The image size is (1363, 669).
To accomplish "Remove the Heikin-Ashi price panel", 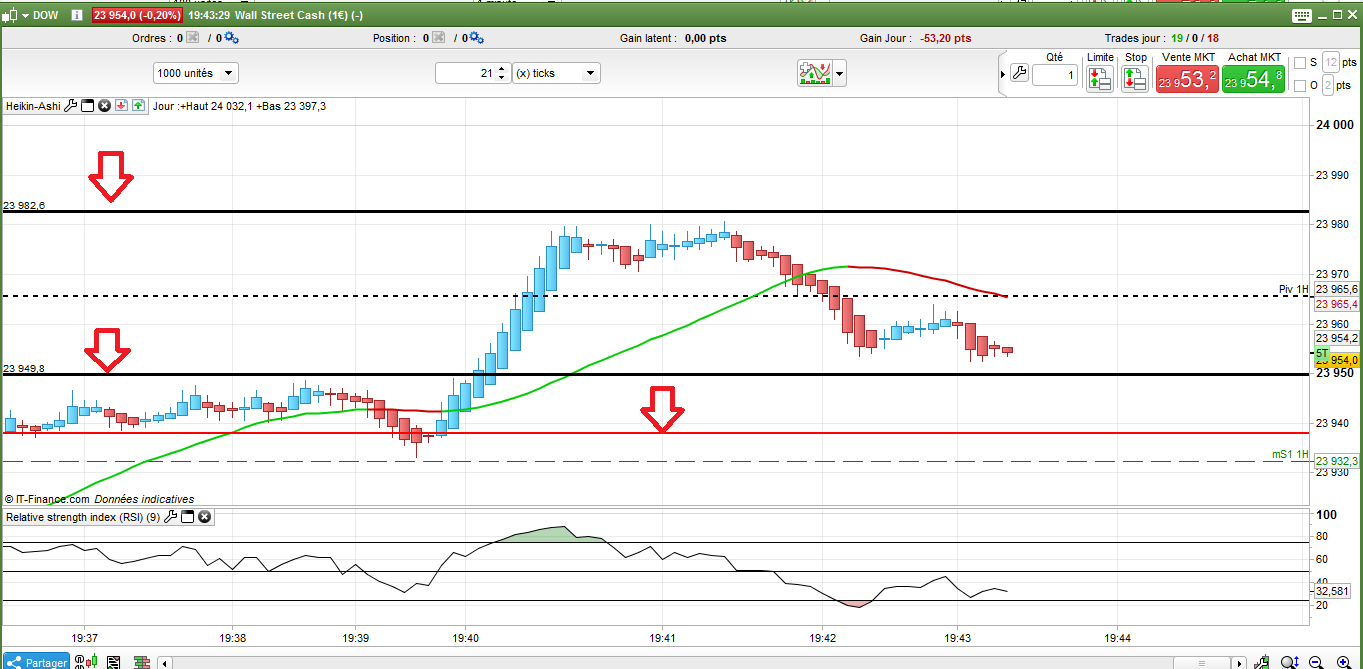I will tap(104, 105).
